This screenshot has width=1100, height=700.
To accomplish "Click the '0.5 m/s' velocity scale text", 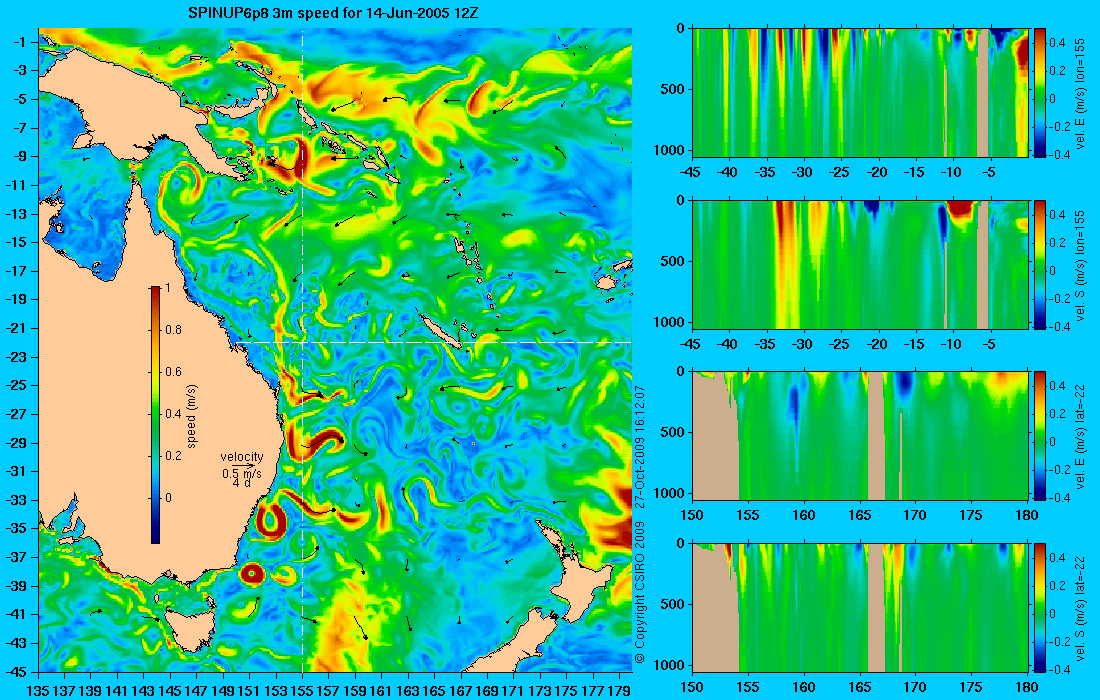I will click(242, 474).
